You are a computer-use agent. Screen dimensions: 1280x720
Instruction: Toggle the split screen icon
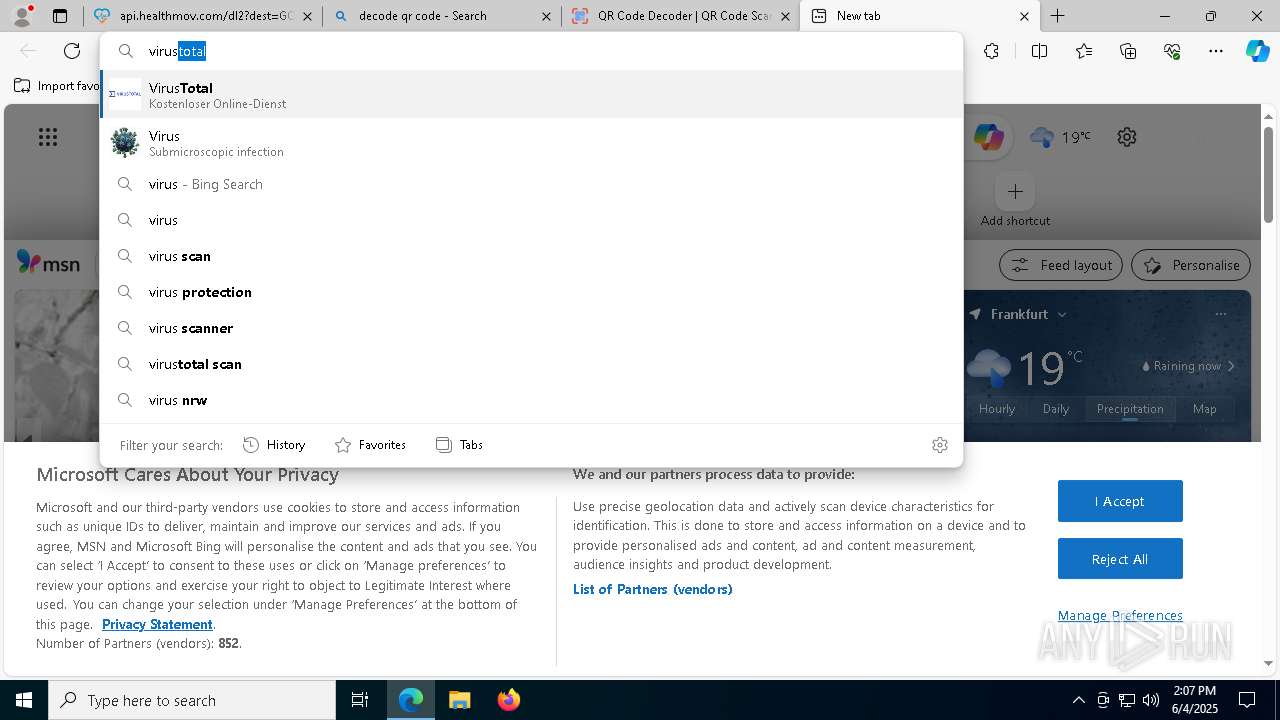[1039, 51]
